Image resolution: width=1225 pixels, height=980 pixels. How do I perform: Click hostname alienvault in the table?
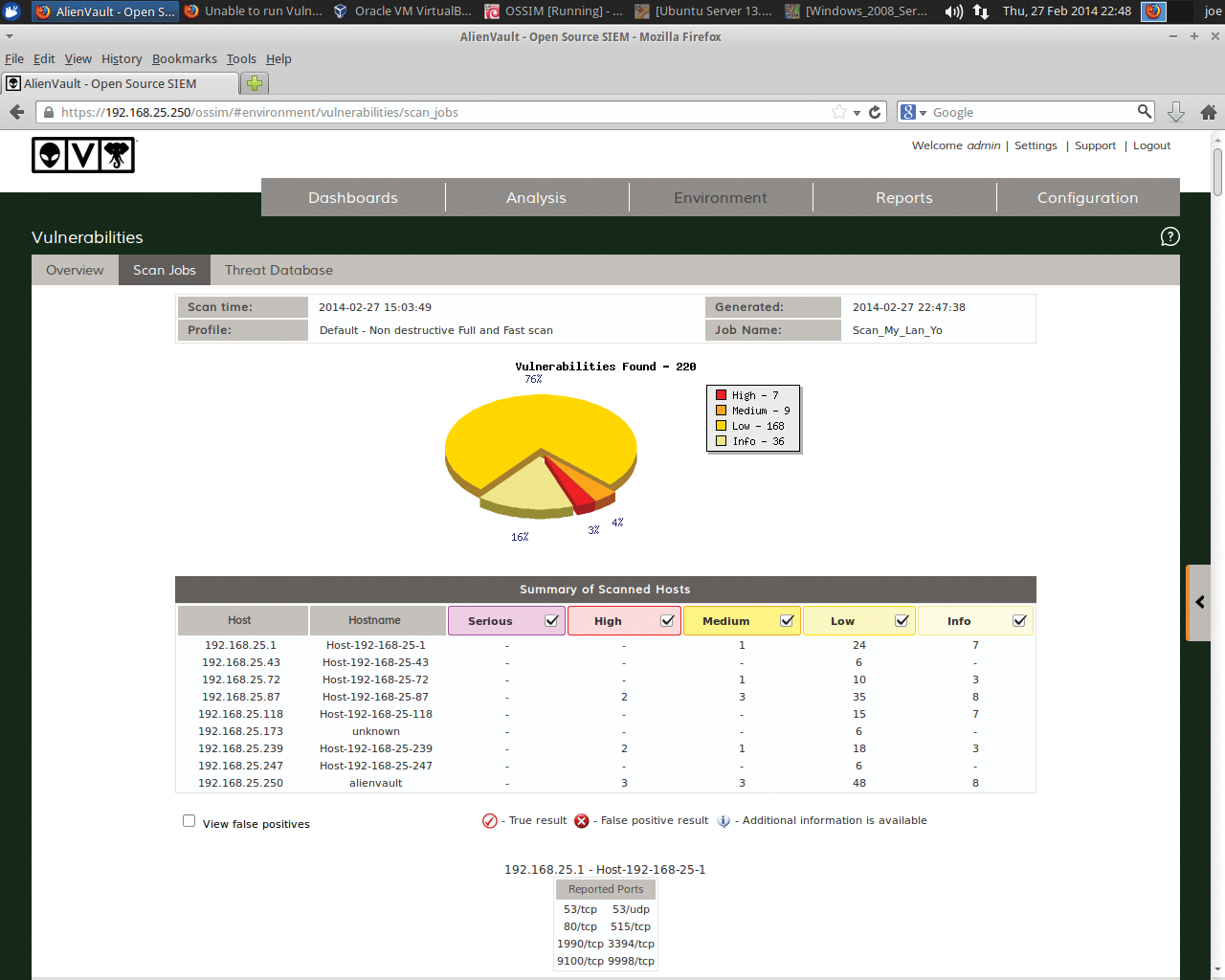click(376, 783)
